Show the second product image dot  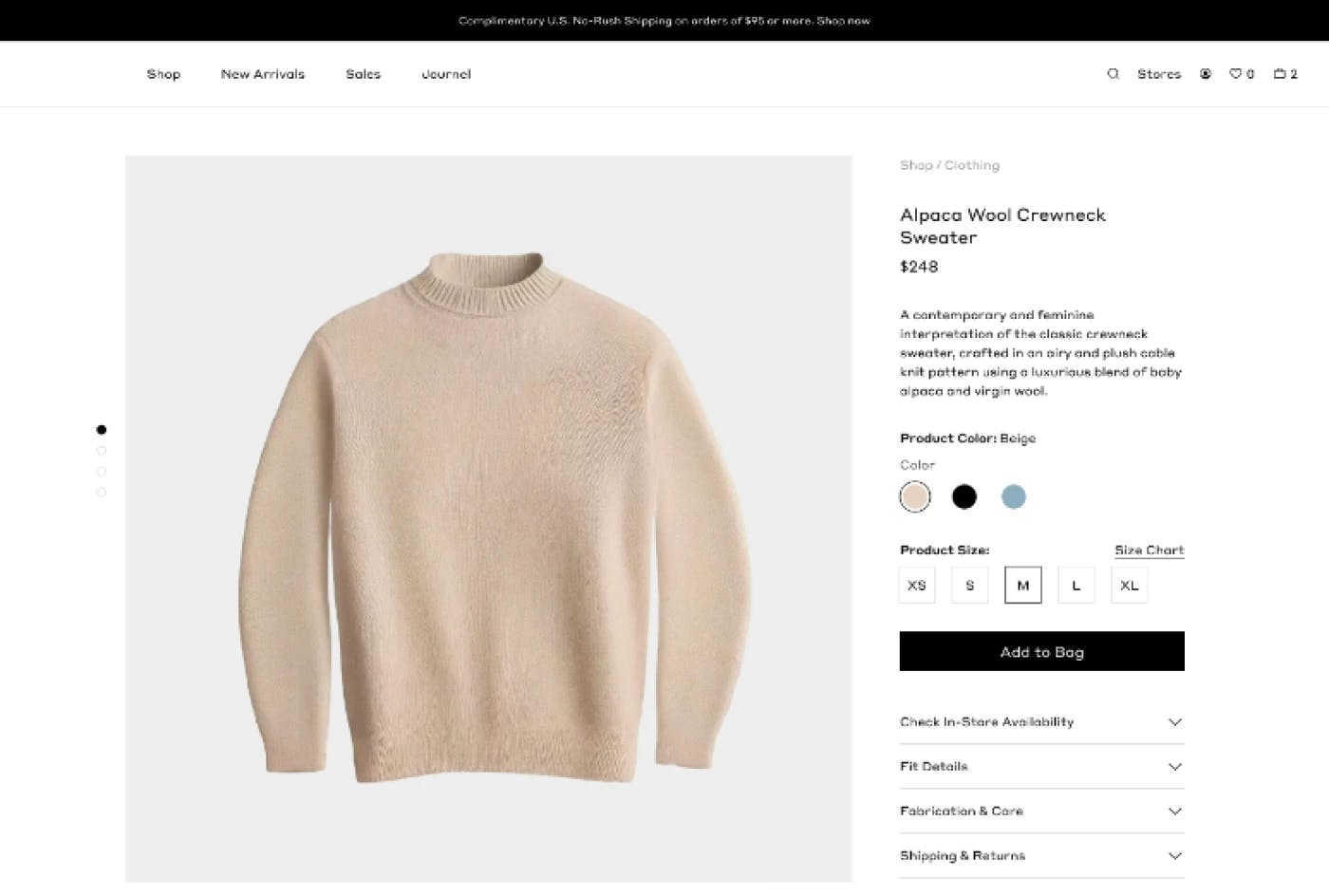pyautogui.click(x=102, y=451)
